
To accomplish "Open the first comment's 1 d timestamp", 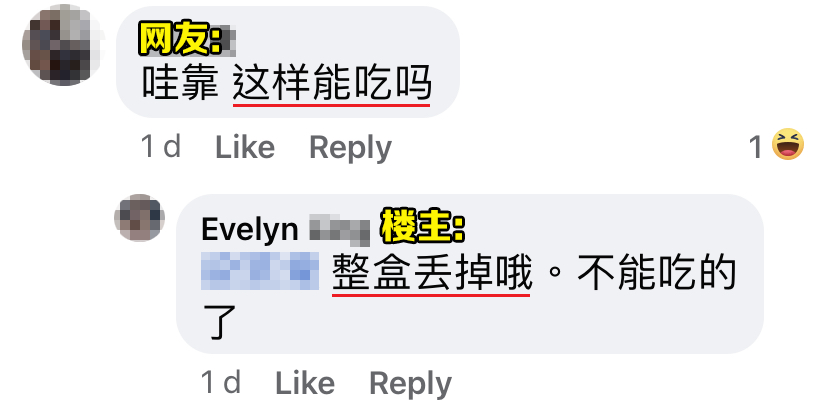I will (161, 146).
